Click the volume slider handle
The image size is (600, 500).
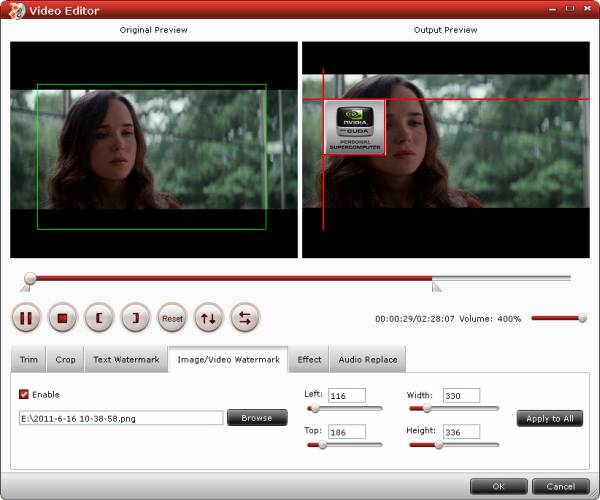[582, 318]
